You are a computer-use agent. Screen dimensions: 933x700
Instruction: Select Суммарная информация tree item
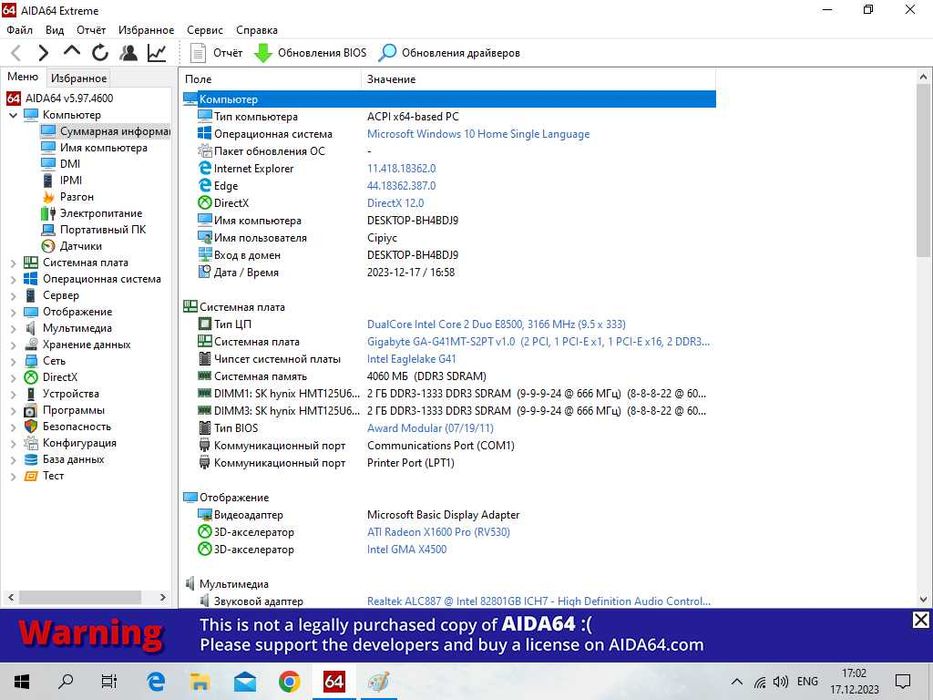pos(106,131)
